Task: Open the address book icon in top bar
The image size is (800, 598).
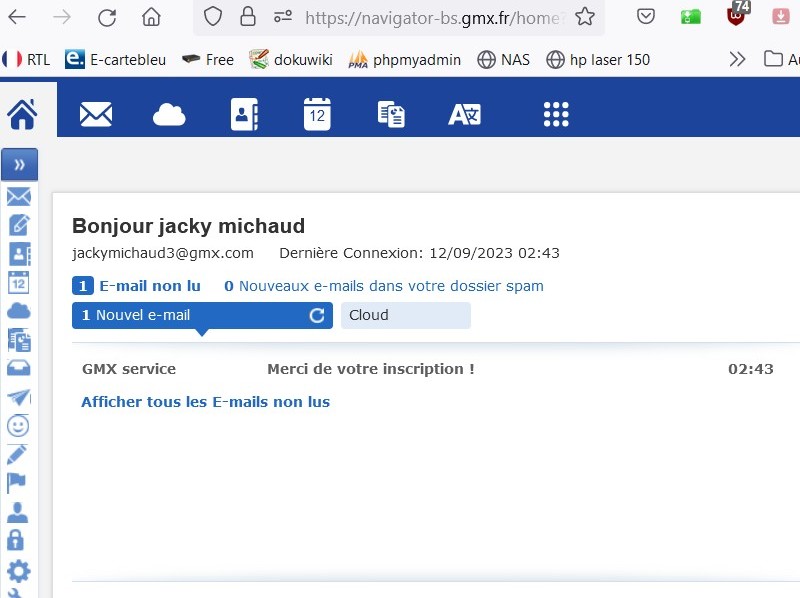Action: tap(244, 114)
